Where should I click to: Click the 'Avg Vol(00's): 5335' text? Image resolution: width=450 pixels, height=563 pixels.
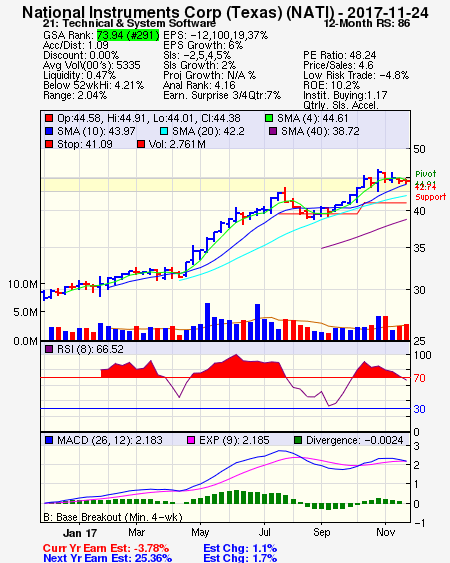point(92,65)
